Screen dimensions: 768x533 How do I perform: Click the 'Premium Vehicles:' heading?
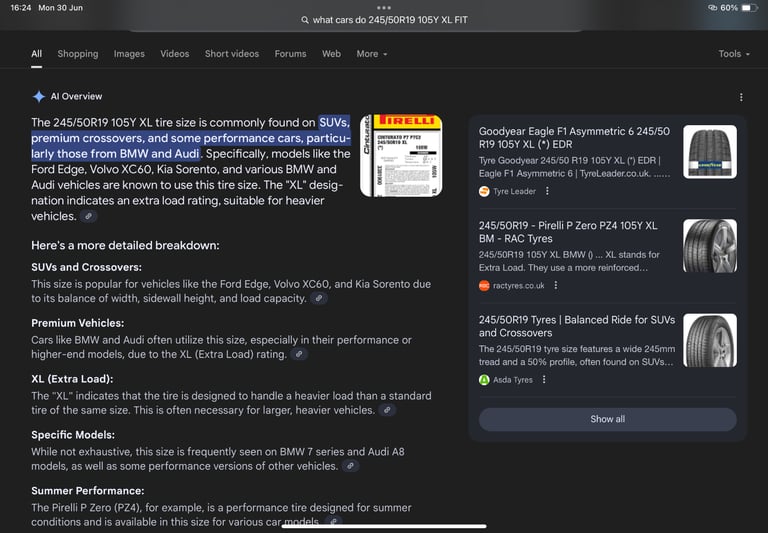[x=77, y=323]
